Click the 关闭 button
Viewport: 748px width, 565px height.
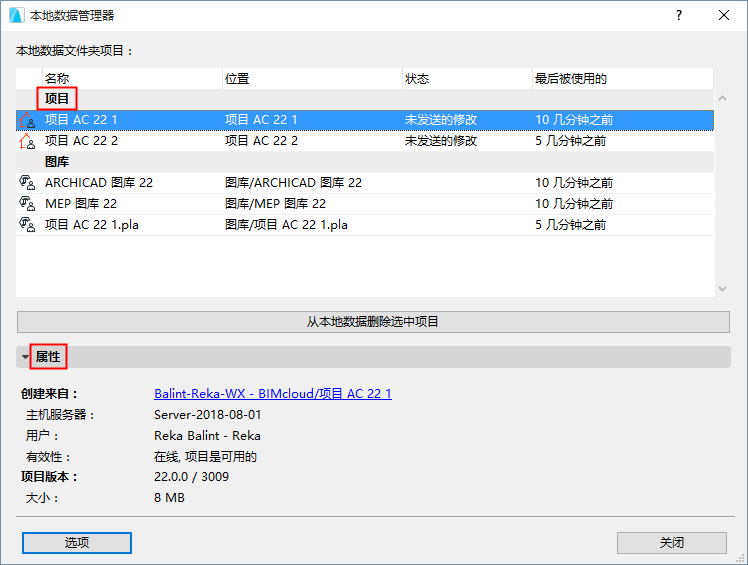tap(672, 543)
